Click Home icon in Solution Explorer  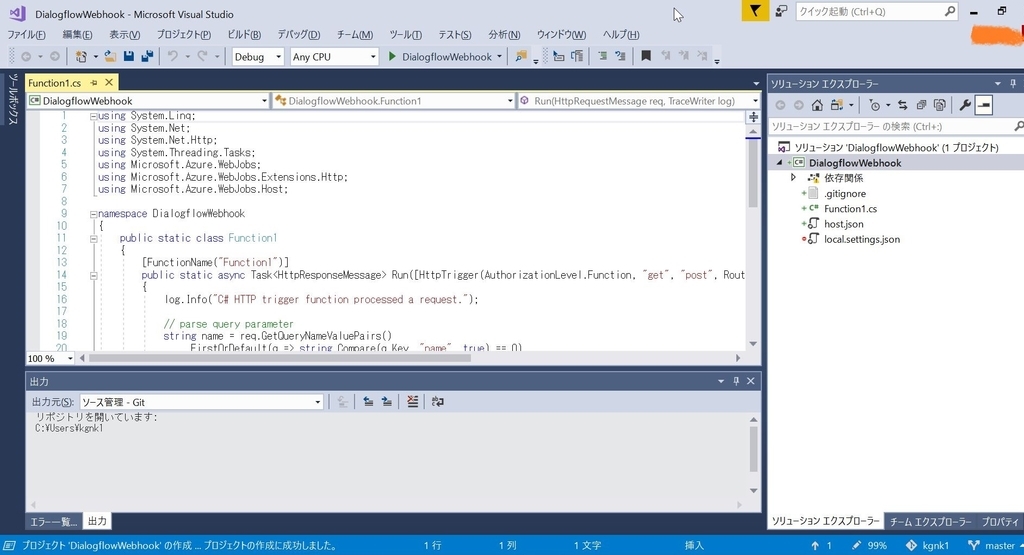click(817, 105)
